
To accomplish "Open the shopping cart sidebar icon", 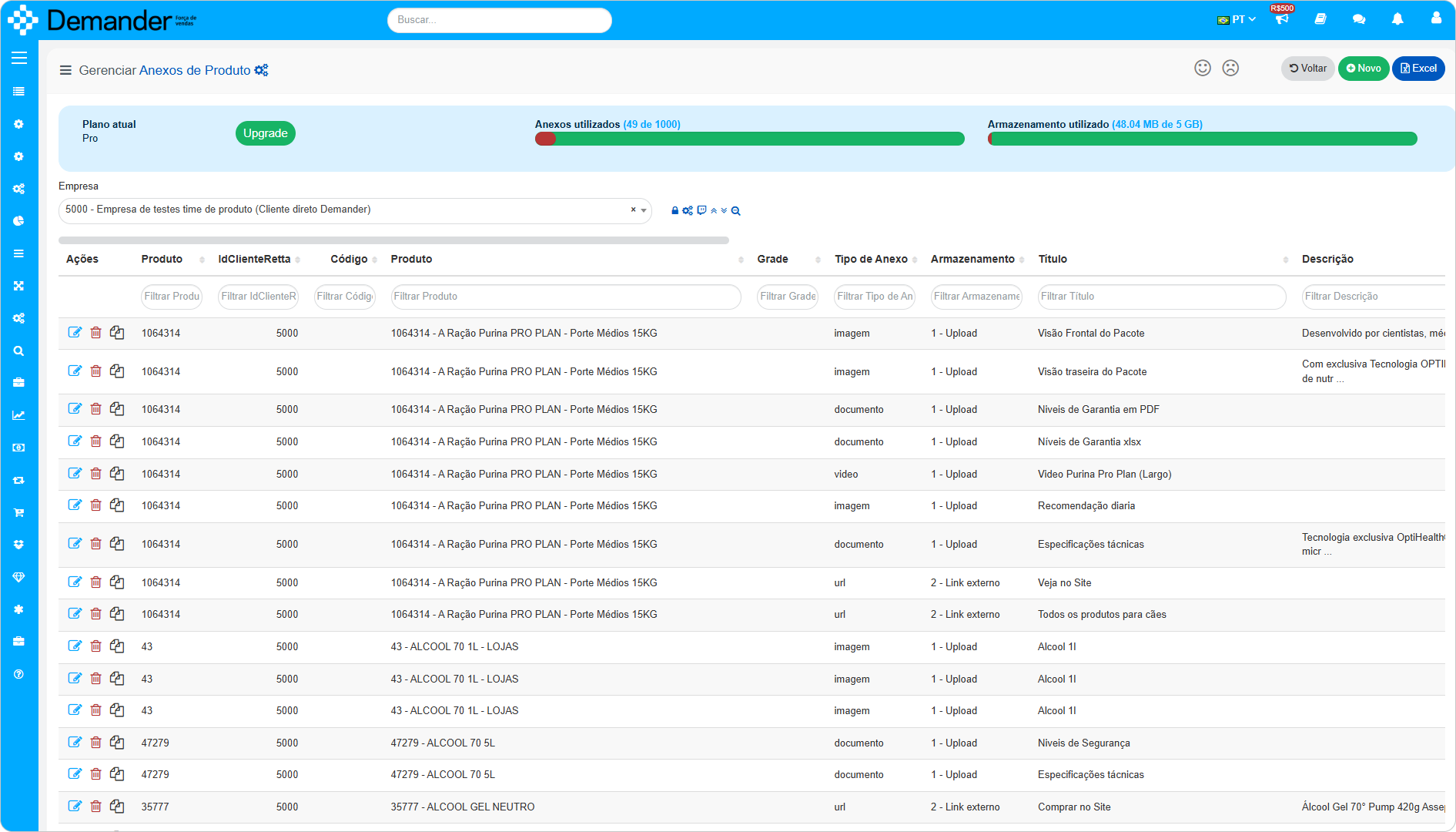I will pyautogui.click(x=19, y=512).
